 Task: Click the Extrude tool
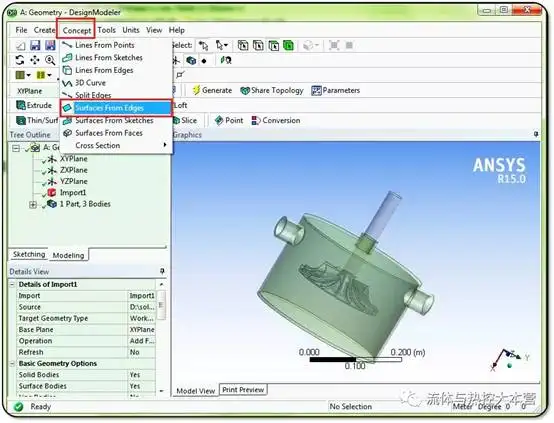[34, 105]
